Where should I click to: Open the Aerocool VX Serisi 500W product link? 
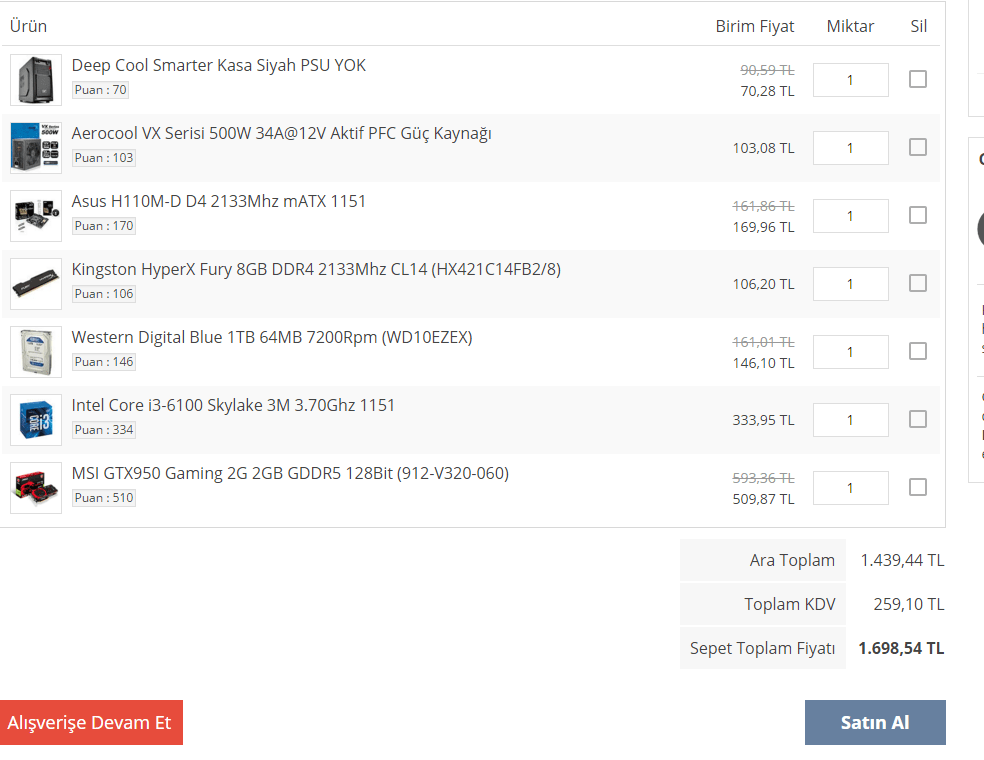point(281,134)
